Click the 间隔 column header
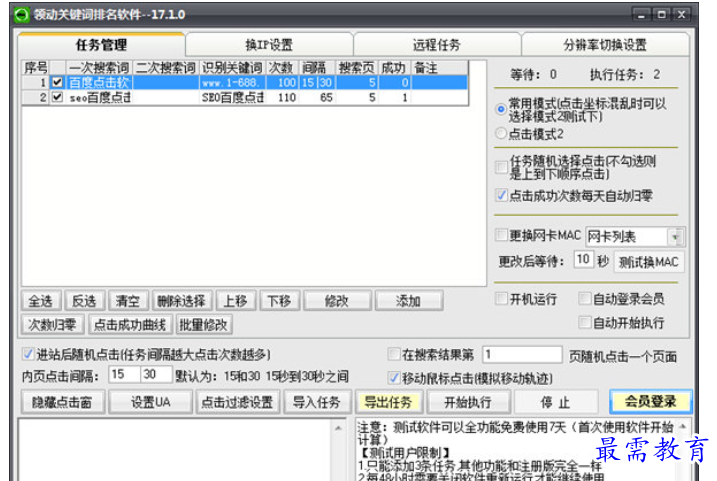The height and width of the screenshot is (481, 717). point(317,68)
